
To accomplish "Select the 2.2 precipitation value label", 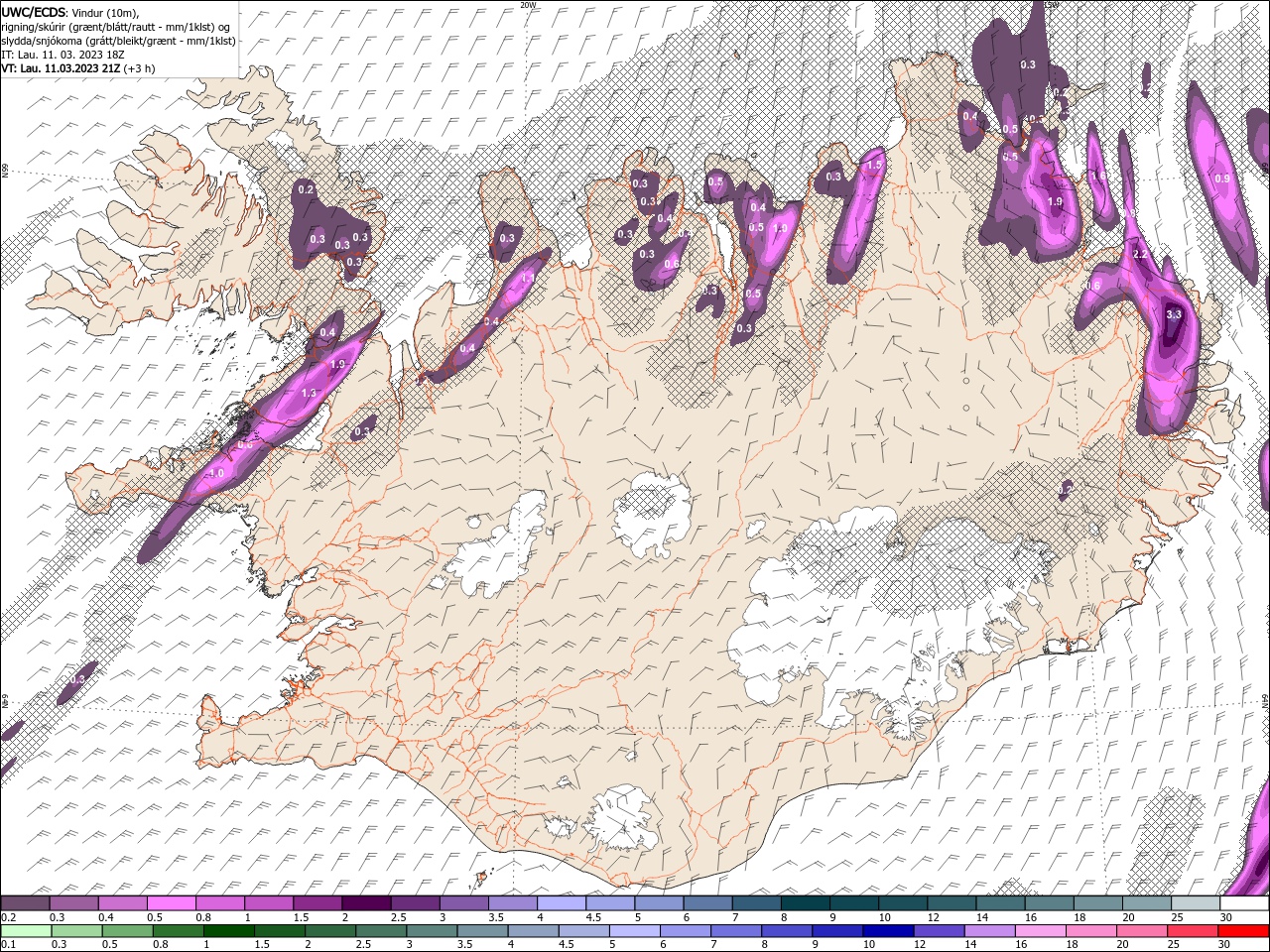I will pos(1140,255).
